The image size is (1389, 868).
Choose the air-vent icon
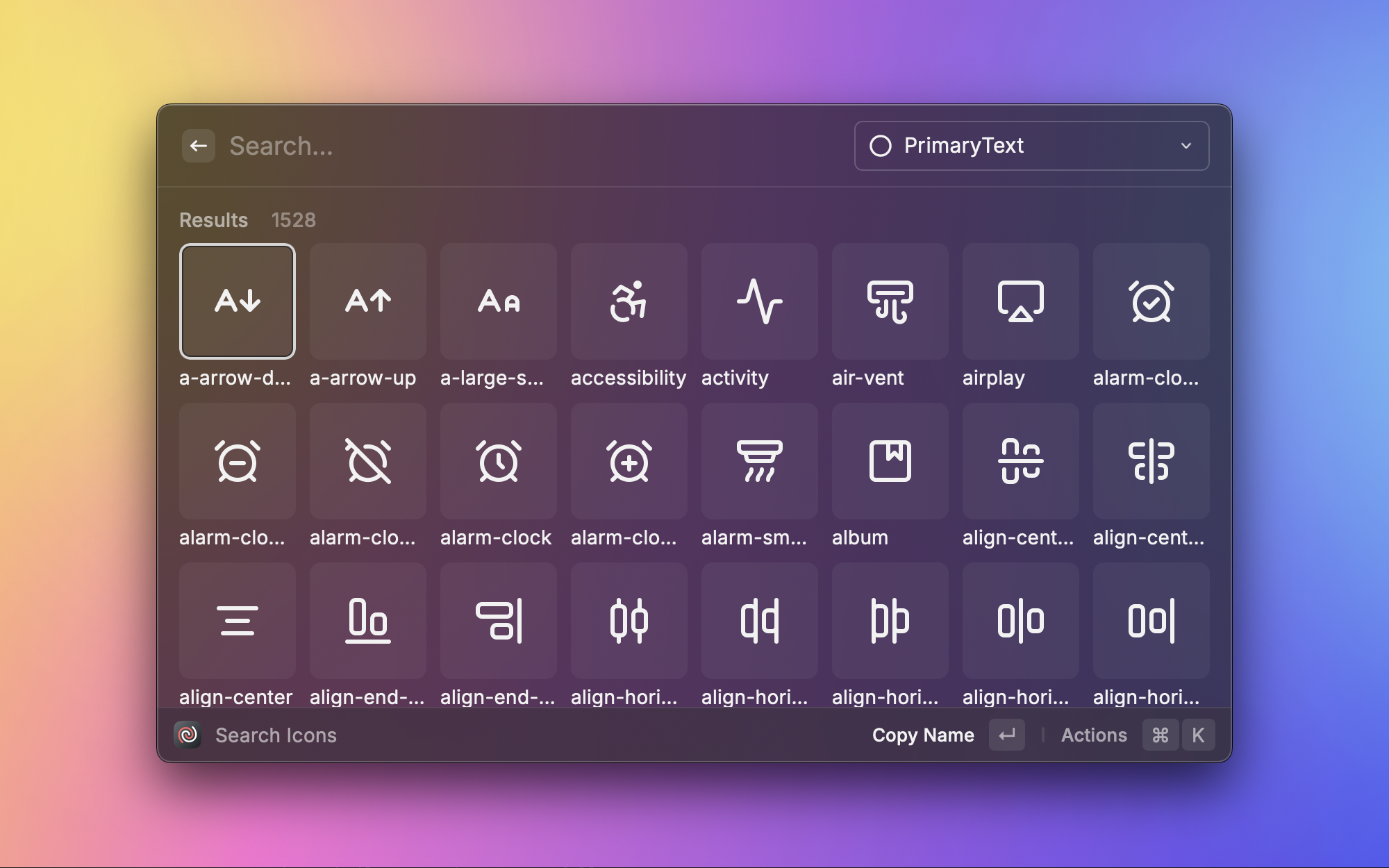(890, 301)
